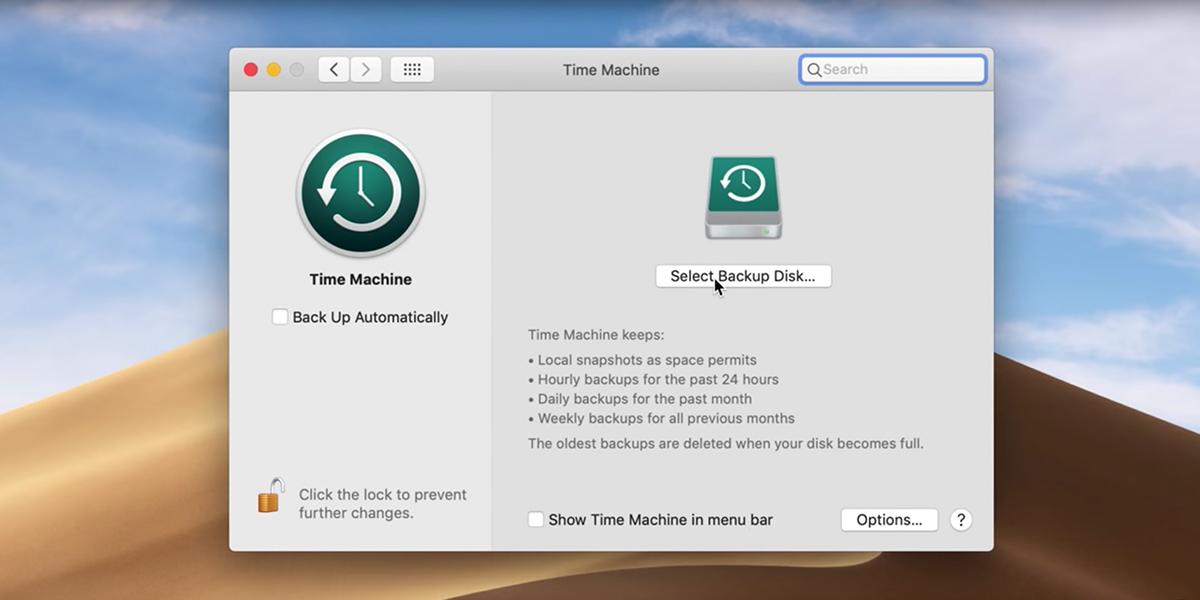This screenshot has height=600, width=1200.
Task: Open help with the question mark button
Action: pyautogui.click(x=960, y=519)
